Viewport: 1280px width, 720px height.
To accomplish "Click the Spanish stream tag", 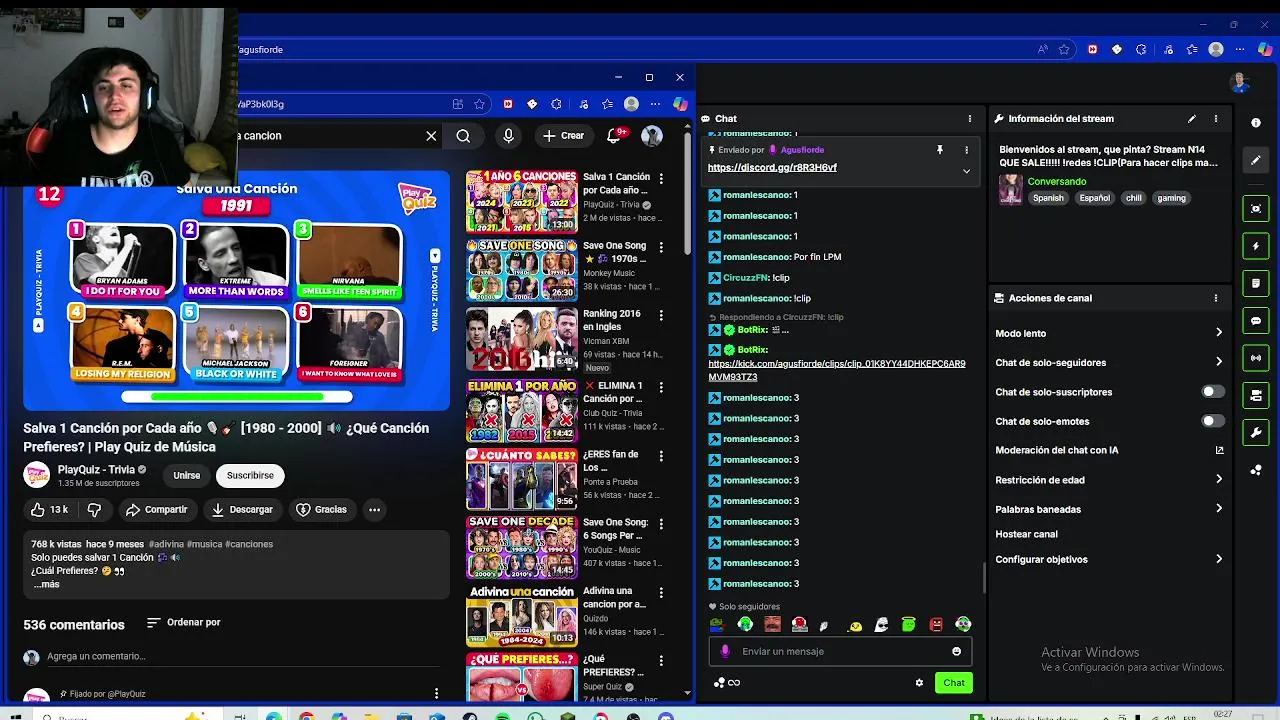I will click(1048, 198).
